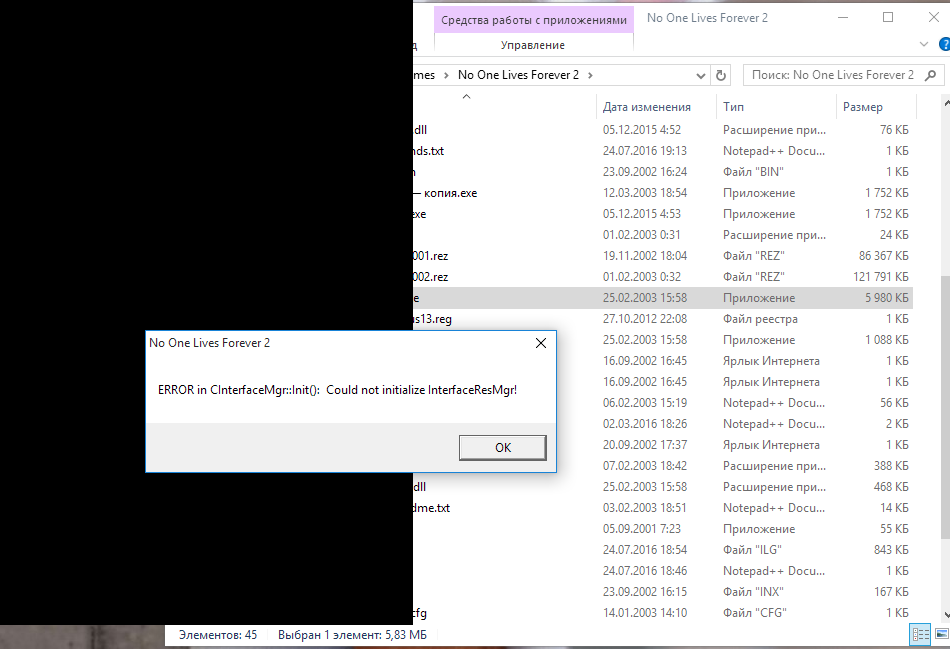Click the 24 КБ size cell
The width and height of the screenshot is (950, 649).
pyautogui.click(x=894, y=235)
